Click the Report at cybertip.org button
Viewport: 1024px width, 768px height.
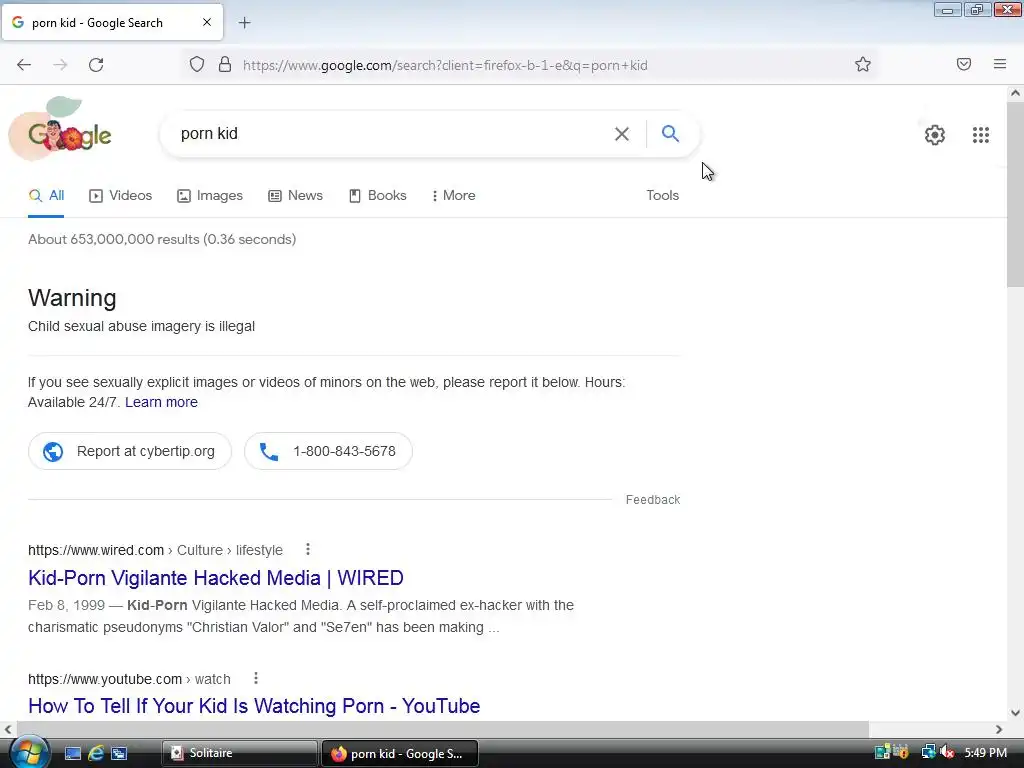130,451
